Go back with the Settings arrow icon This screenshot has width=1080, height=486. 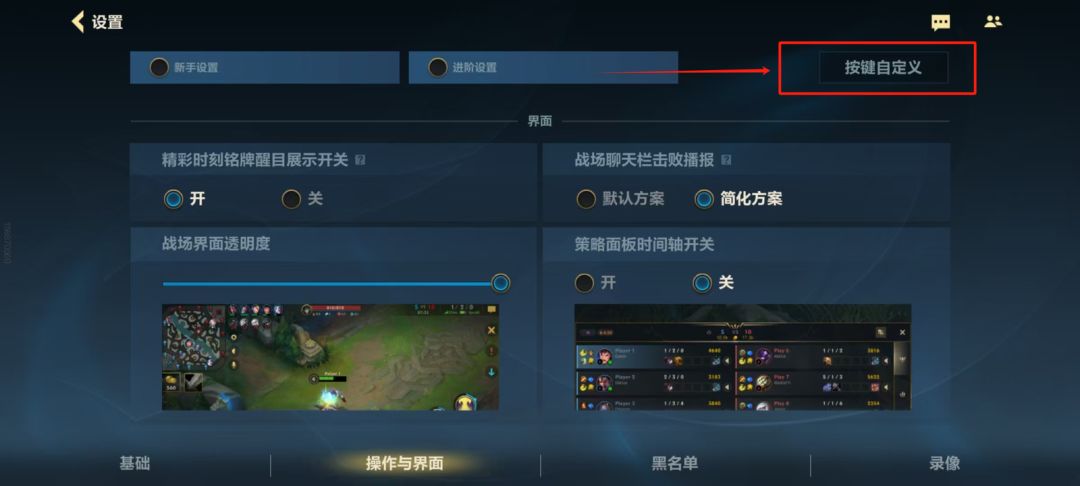pos(78,21)
